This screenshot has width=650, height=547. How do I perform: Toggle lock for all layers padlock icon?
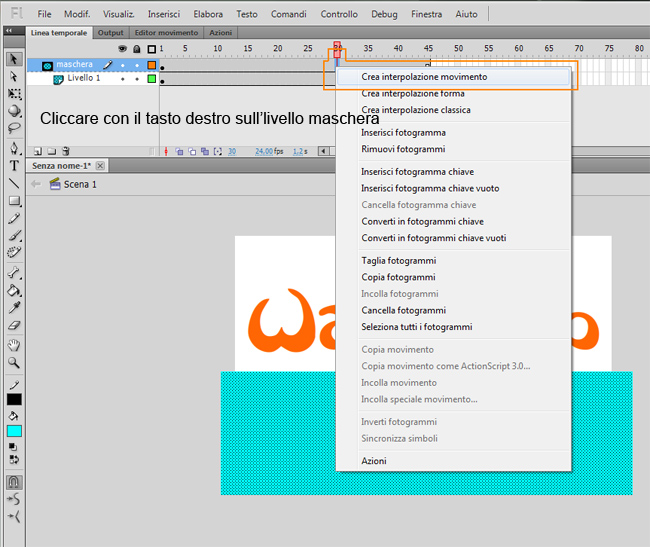[x=137, y=49]
